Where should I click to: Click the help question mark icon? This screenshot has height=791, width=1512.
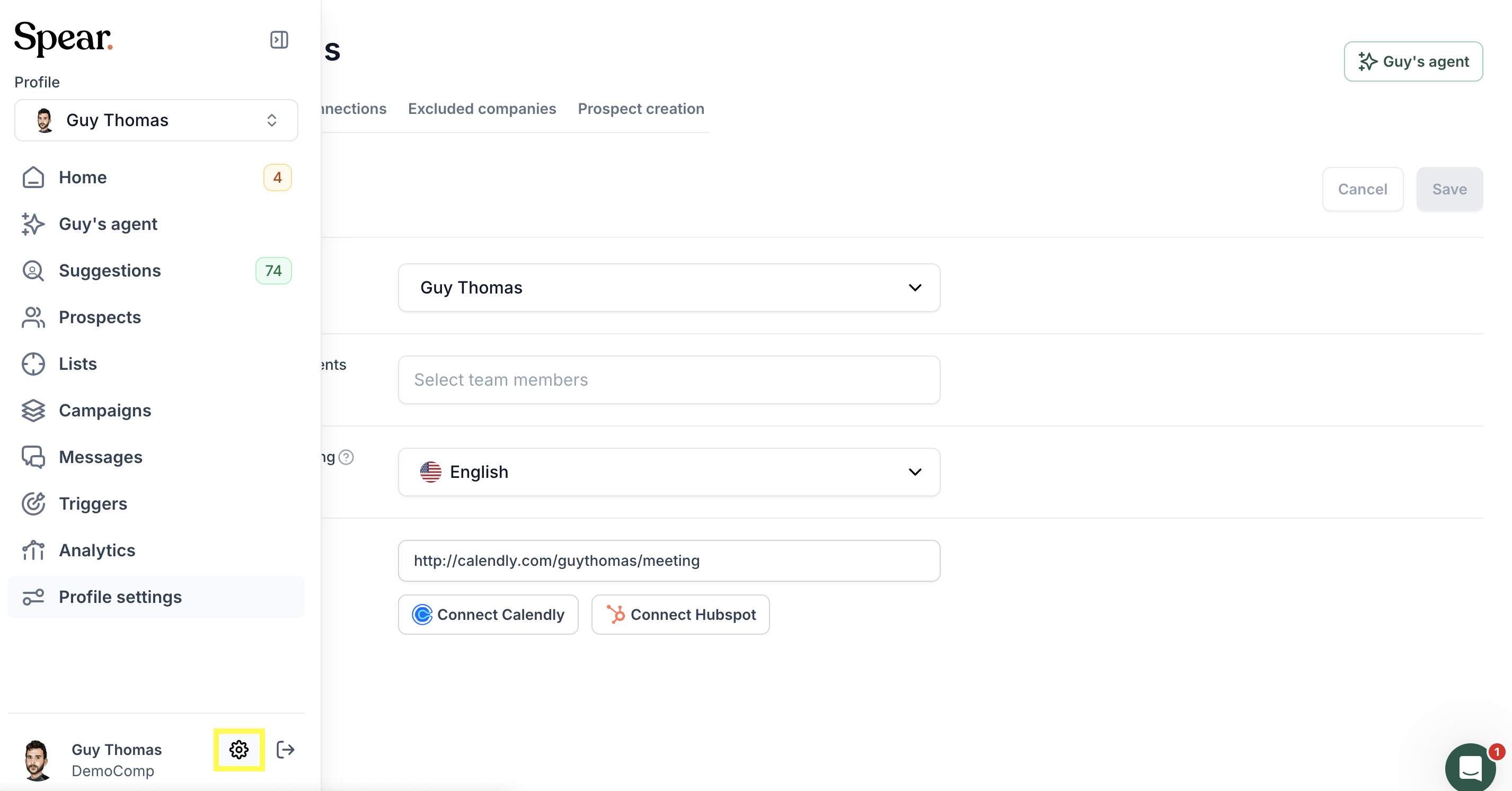346,457
